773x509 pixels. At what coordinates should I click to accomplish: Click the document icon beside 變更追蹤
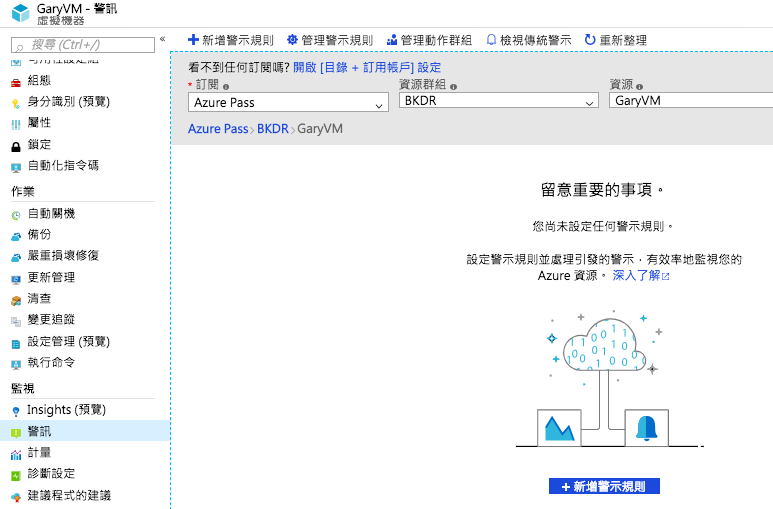pos(16,322)
